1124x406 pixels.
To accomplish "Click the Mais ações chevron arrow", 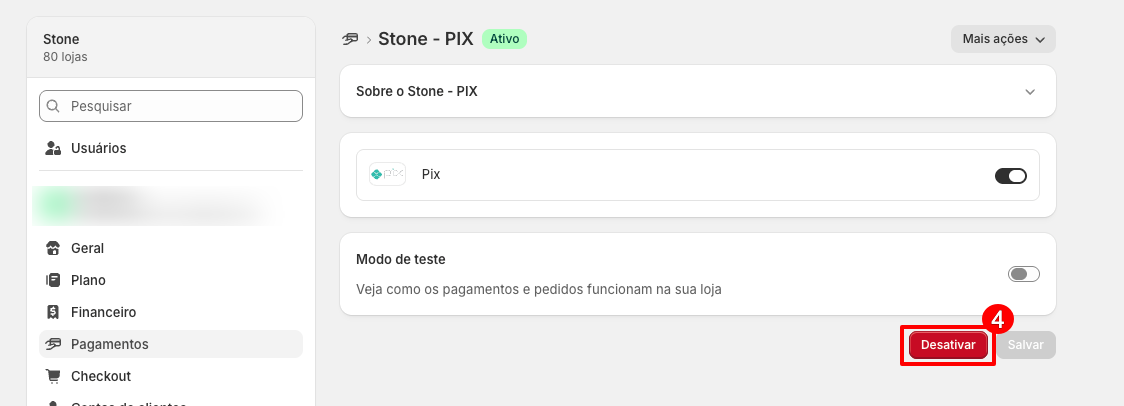I will [1040, 40].
